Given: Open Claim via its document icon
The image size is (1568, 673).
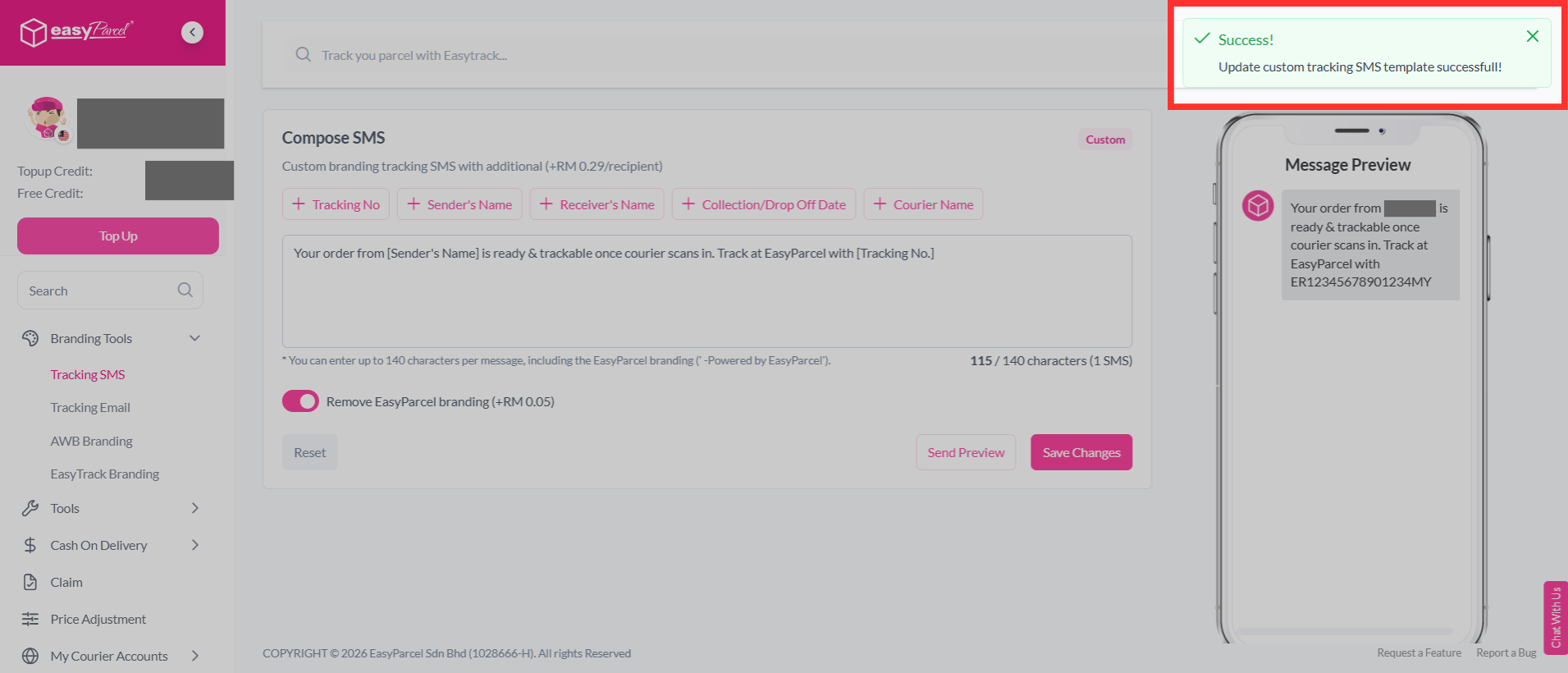Looking at the screenshot, I should coord(30,582).
